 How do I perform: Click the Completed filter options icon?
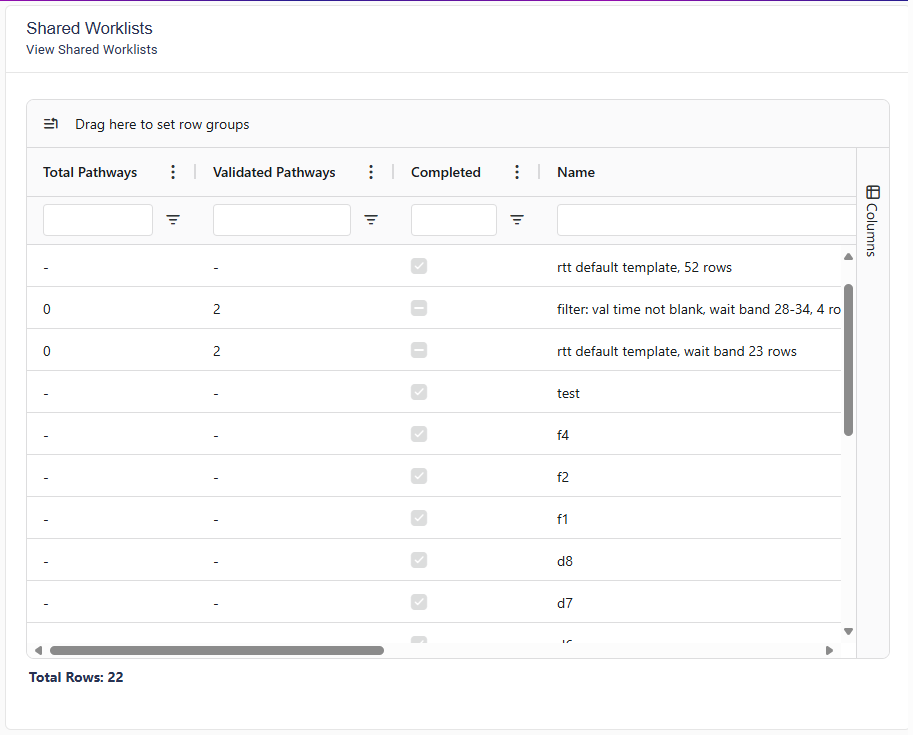[x=517, y=220]
